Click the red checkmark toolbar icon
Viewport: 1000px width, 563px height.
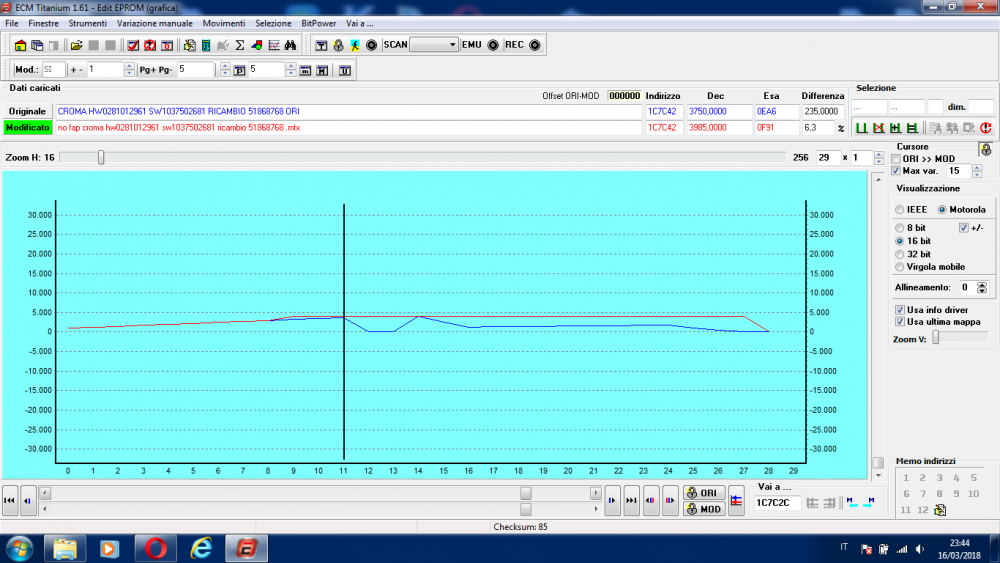133,45
